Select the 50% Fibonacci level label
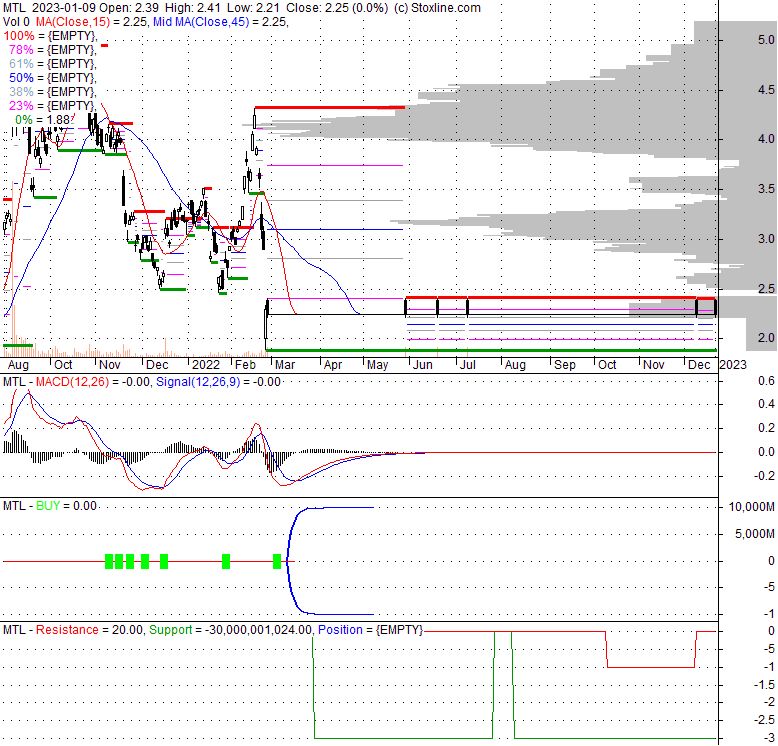778x746 pixels. 52,77
